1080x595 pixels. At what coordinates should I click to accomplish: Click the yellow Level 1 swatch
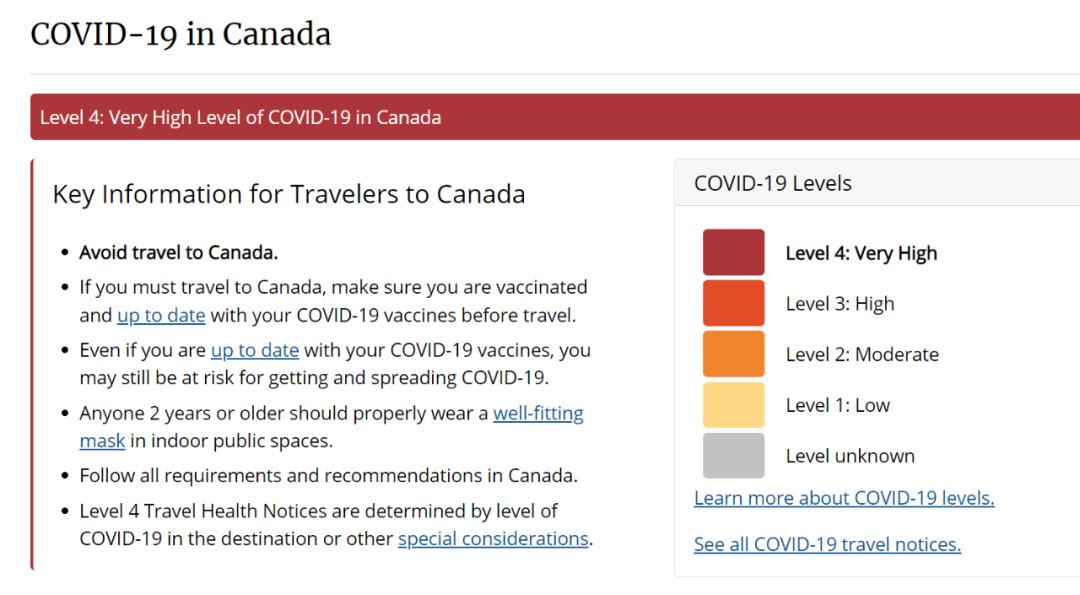(x=733, y=405)
